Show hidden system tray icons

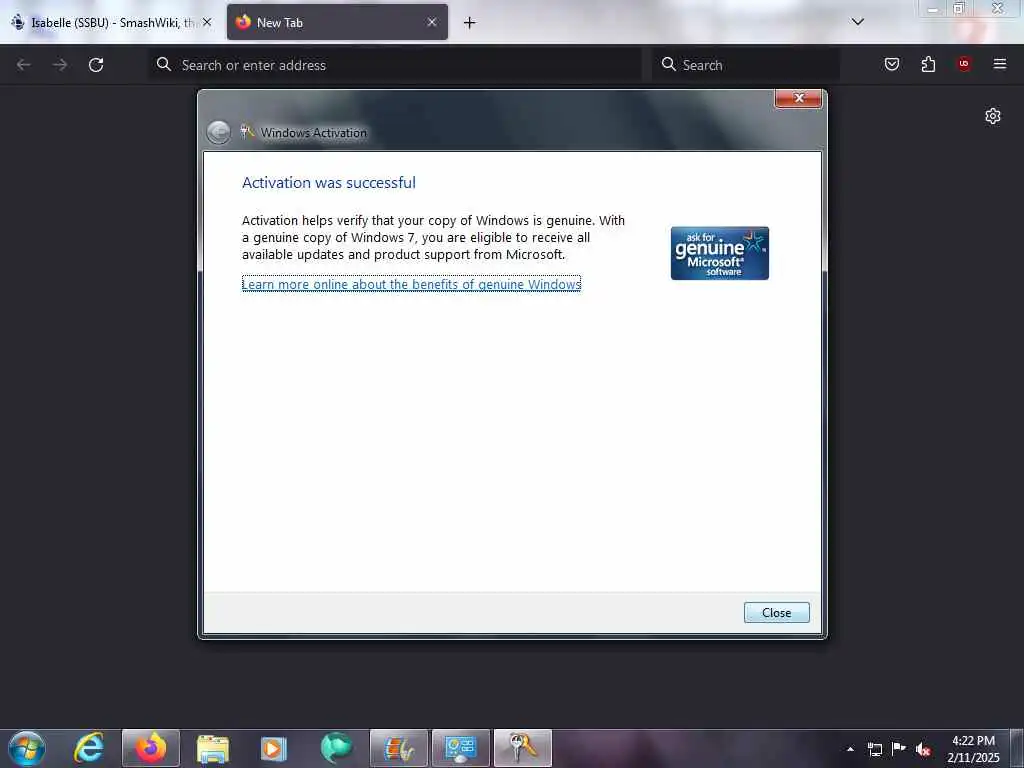coord(850,749)
